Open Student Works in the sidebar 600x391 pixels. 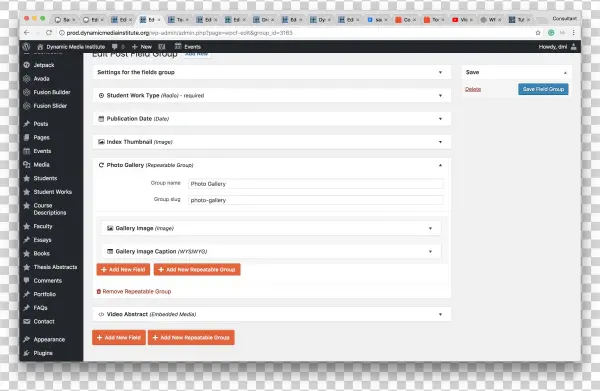coord(52,192)
